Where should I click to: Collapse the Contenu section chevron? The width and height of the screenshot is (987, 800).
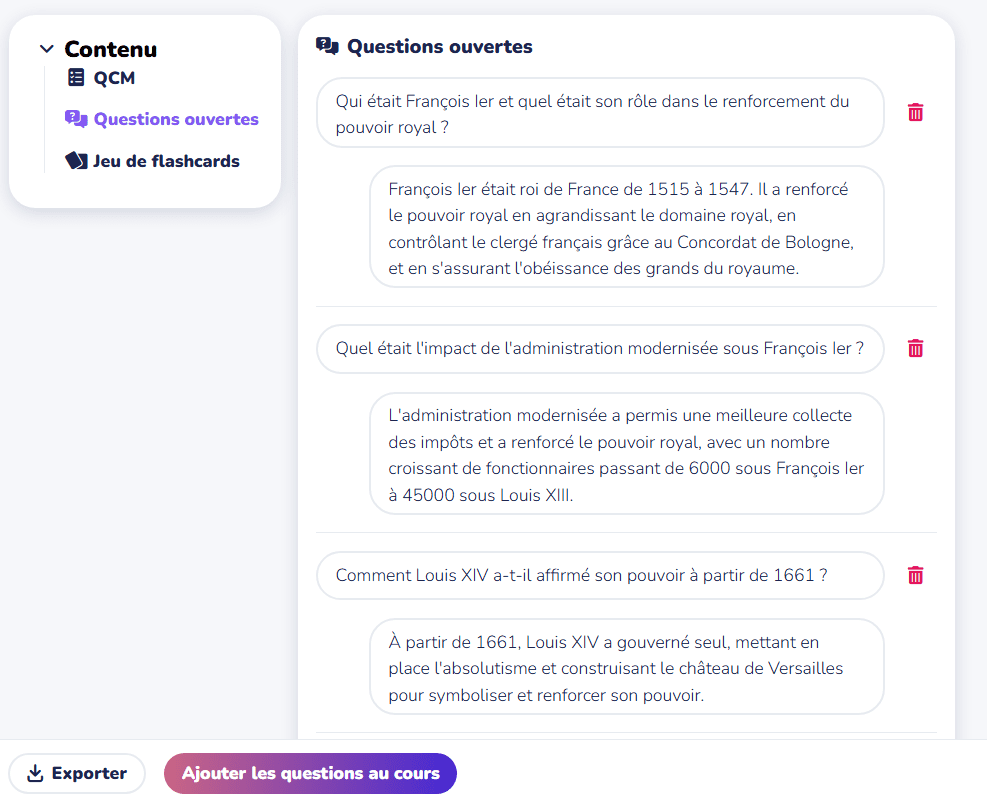tap(46, 49)
